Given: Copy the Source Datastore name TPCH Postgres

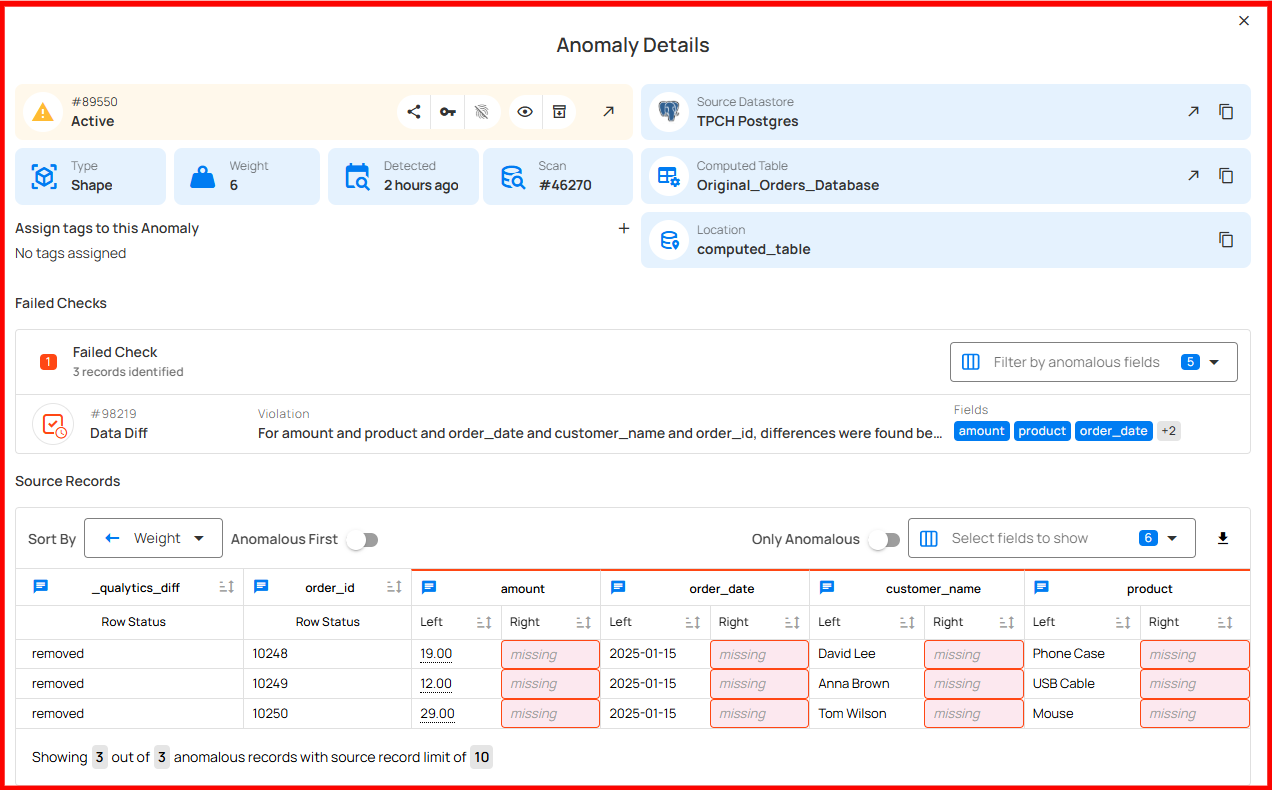Looking at the screenshot, I should coord(1226,112).
